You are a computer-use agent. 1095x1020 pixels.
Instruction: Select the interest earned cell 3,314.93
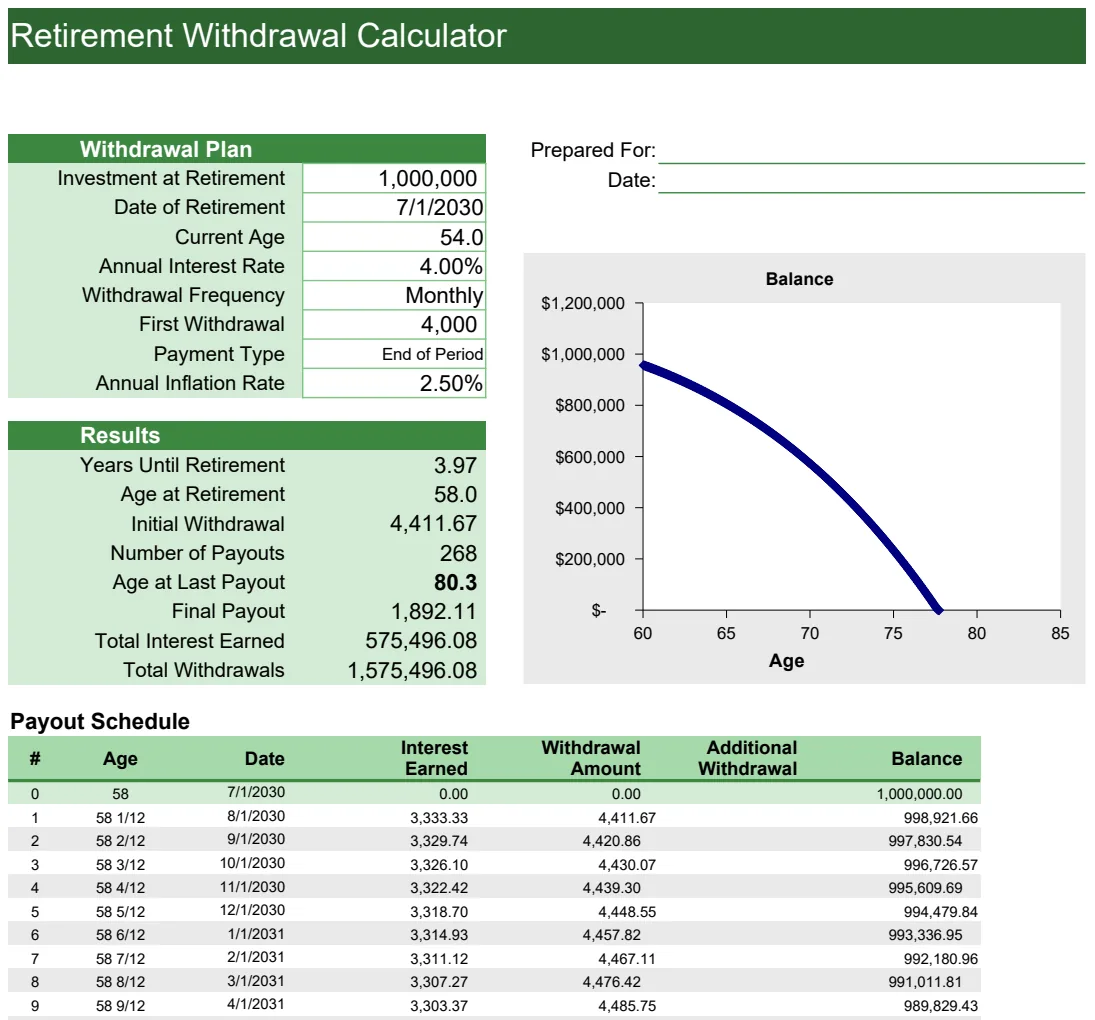[x=439, y=934]
